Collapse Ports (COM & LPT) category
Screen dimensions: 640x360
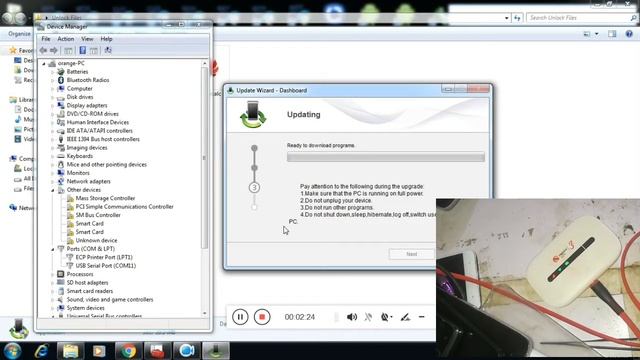[x=53, y=249]
